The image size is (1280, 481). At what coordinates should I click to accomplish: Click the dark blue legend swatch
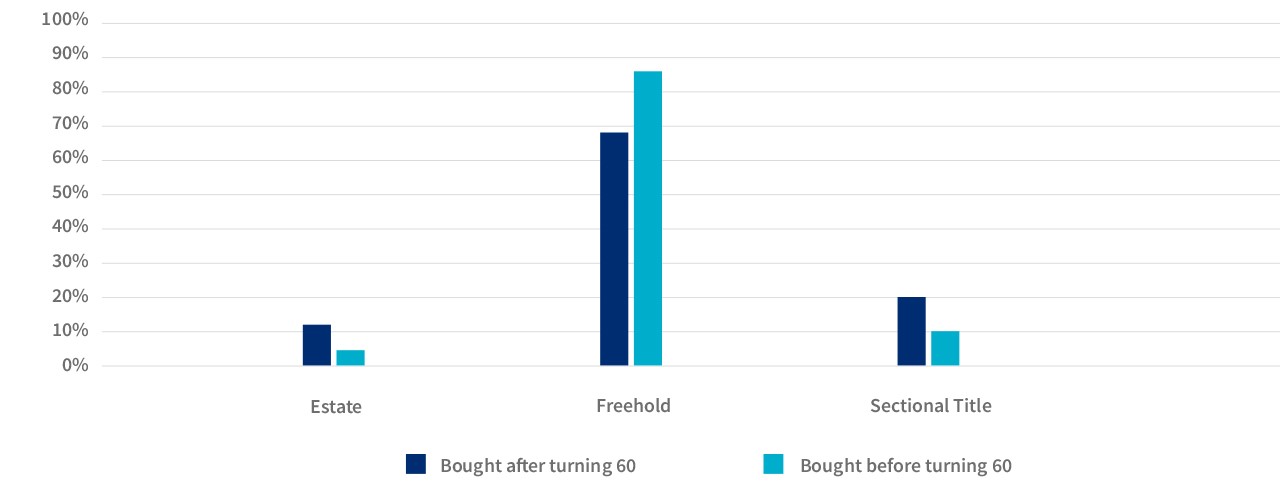[416, 464]
